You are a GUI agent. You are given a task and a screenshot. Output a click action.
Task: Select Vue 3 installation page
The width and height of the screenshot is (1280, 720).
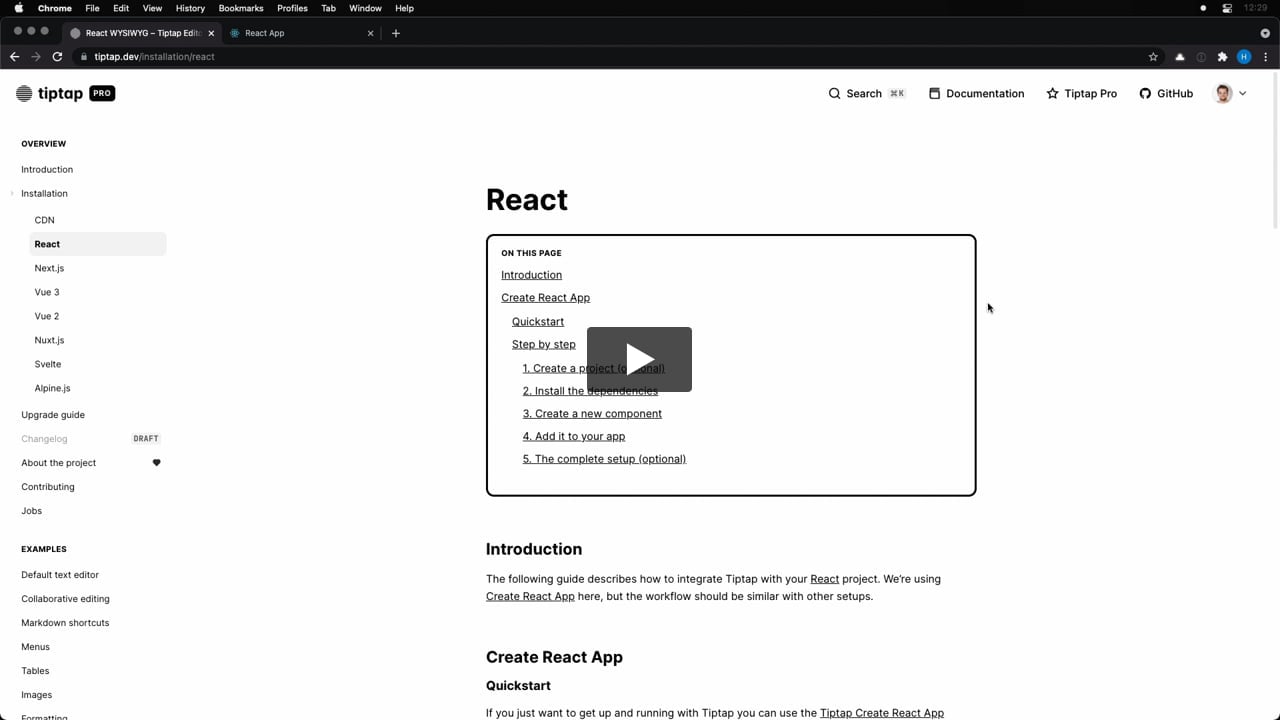(47, 292)
